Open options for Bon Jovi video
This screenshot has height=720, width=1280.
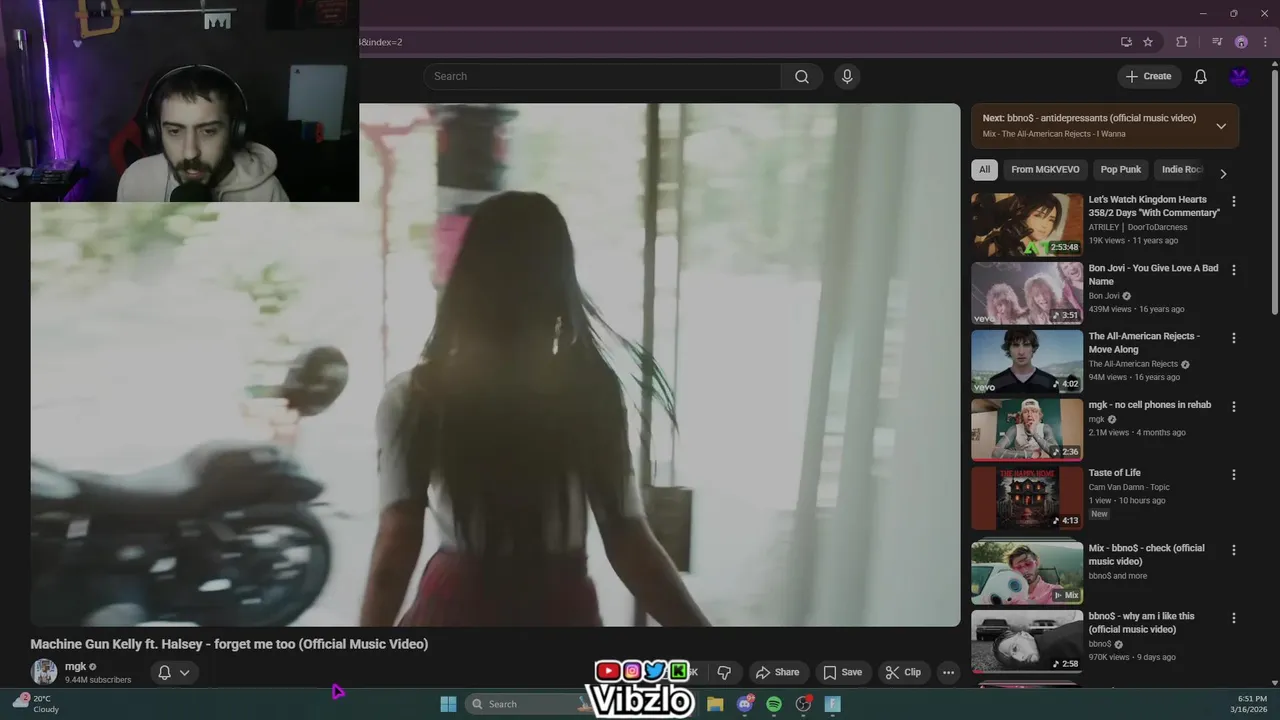coord(1233,270)
